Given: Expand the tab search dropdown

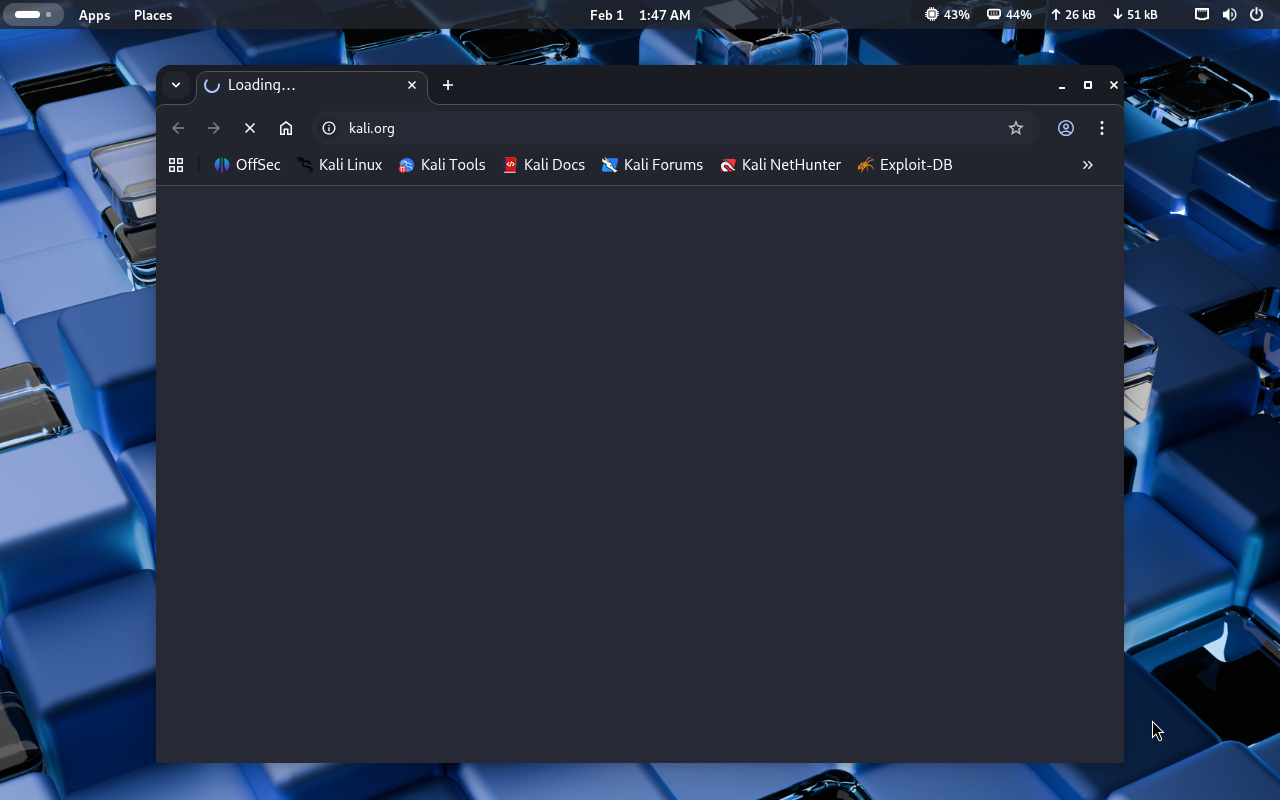Looking at the screenshot, I should click(176, 85).
